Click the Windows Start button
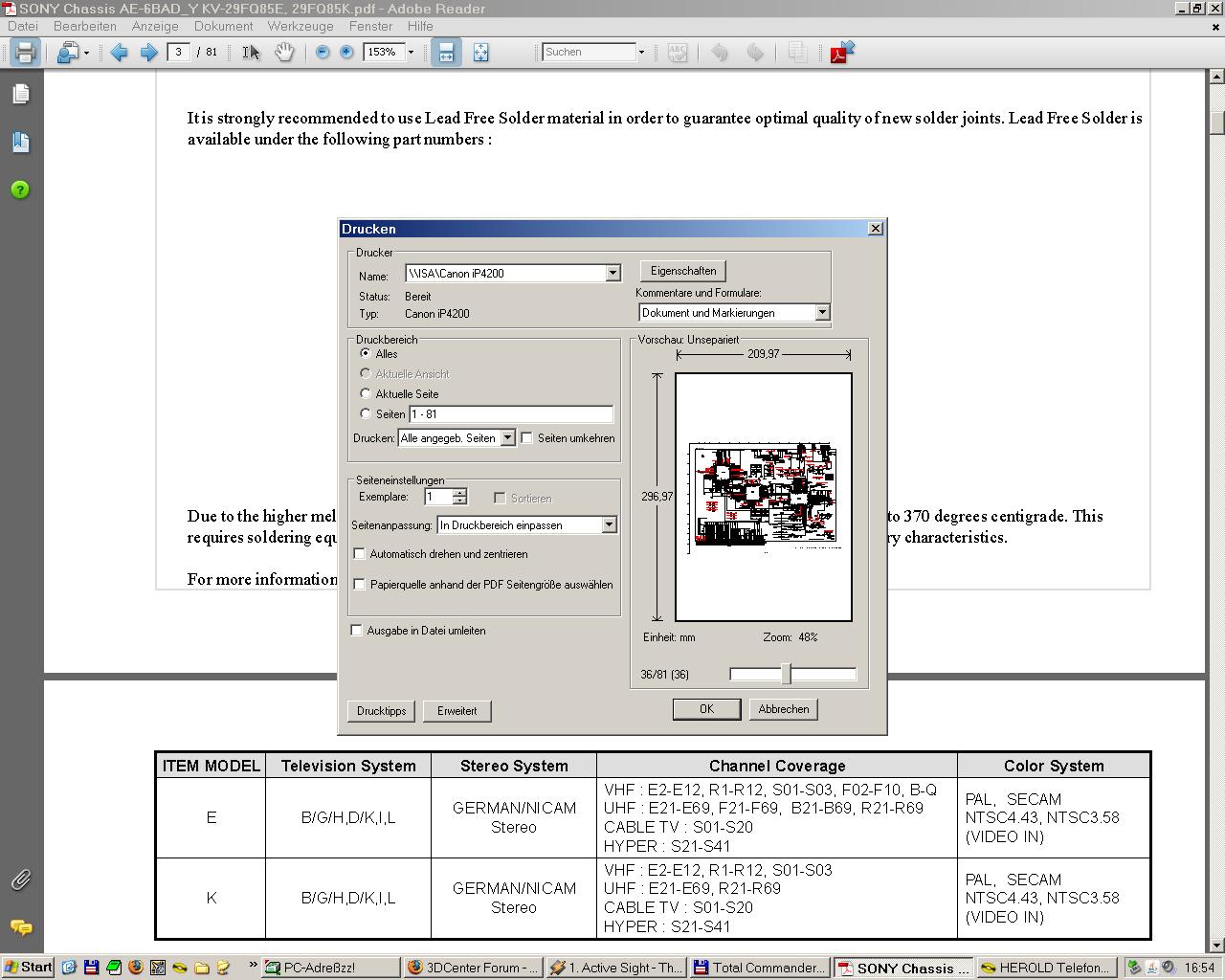 click(27, 967)
